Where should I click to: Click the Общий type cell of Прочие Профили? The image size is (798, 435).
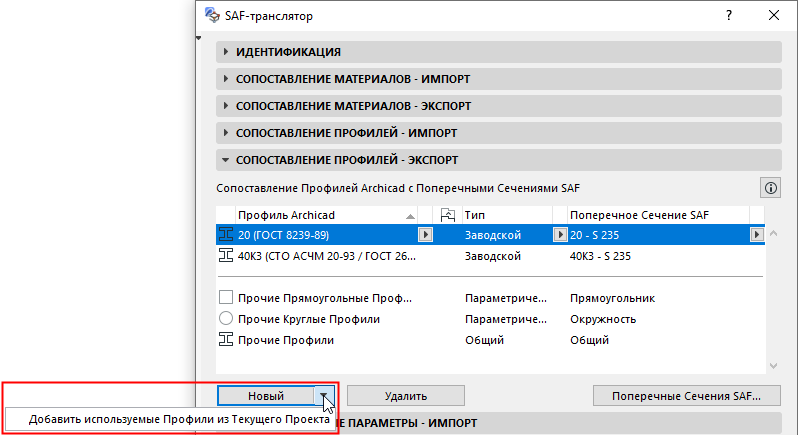click(x=484, y=340)
